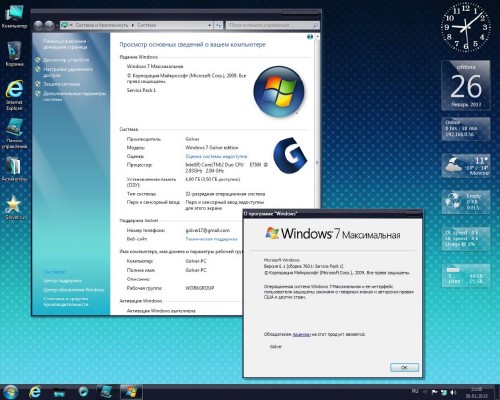Launch Internet Explorer from the desktop
This screenshot has width=500, height=400.
[x=14, y=95]
